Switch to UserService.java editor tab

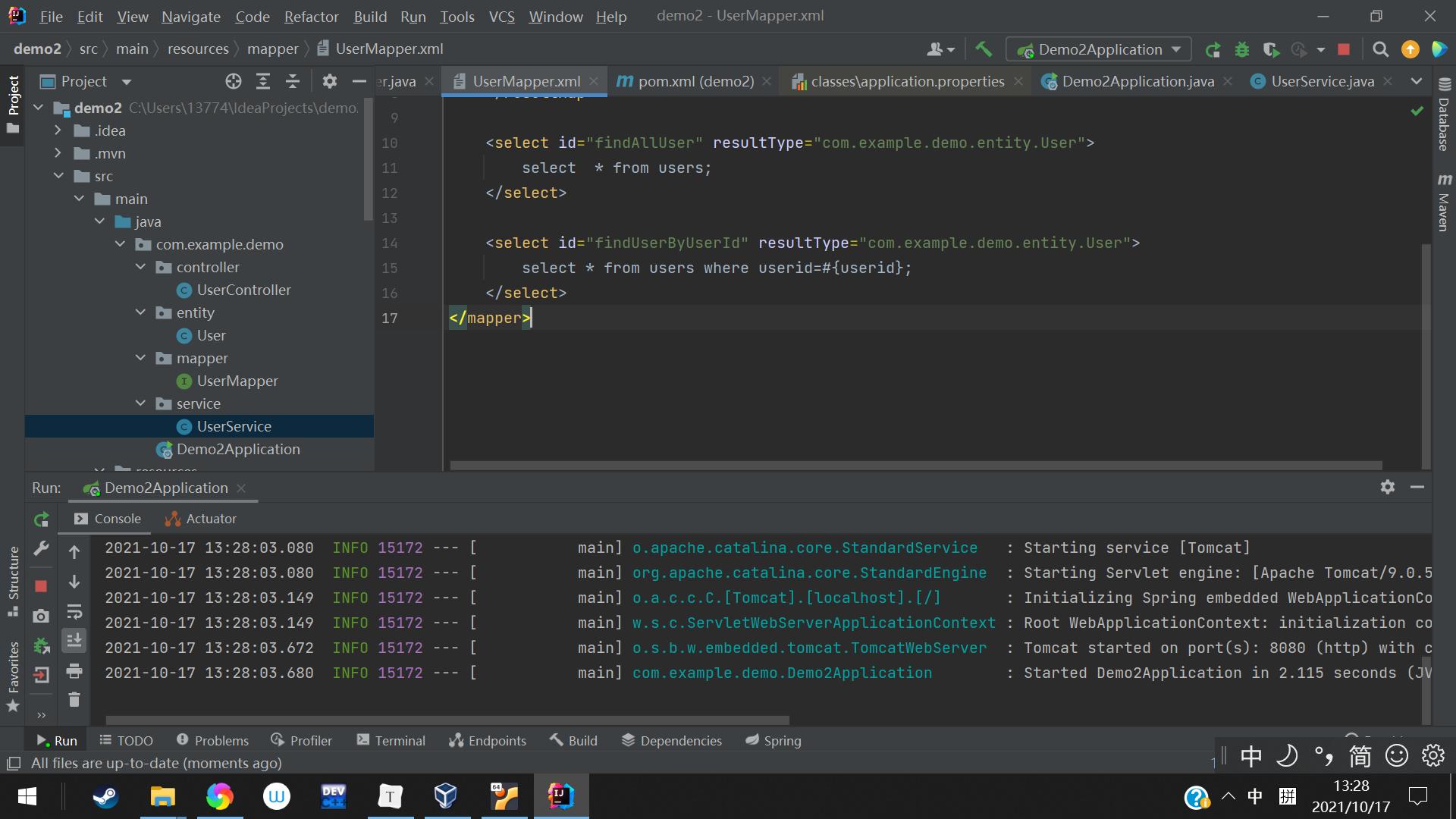(x=1322, y=81)
